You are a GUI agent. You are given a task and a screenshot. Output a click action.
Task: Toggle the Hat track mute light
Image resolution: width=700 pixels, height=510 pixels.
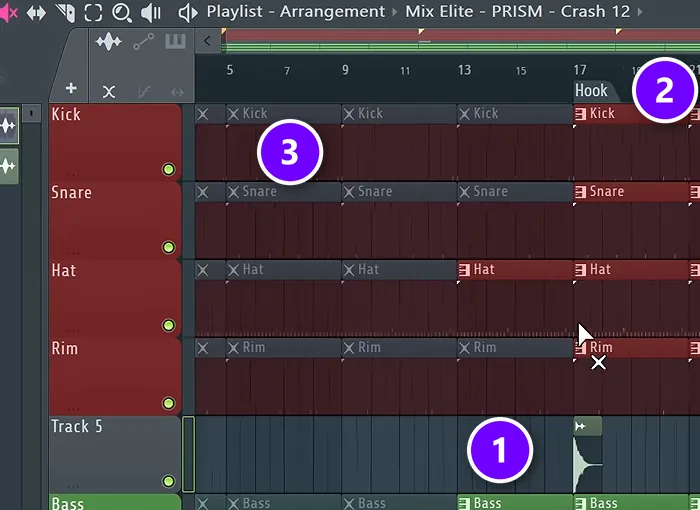click(168, 325)
